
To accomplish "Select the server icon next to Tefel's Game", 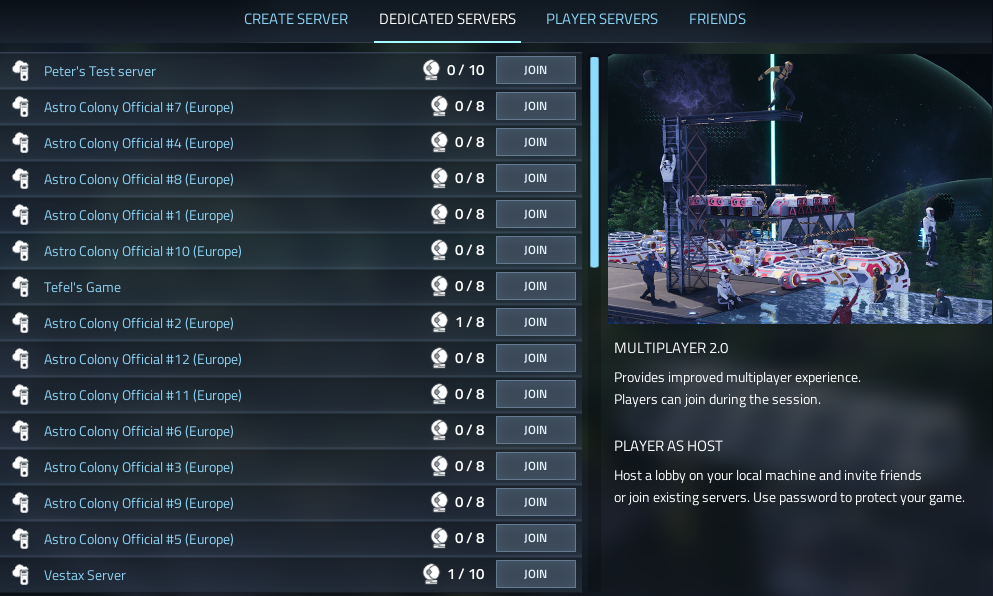I will pyautogui.click(x=21, y=286).
